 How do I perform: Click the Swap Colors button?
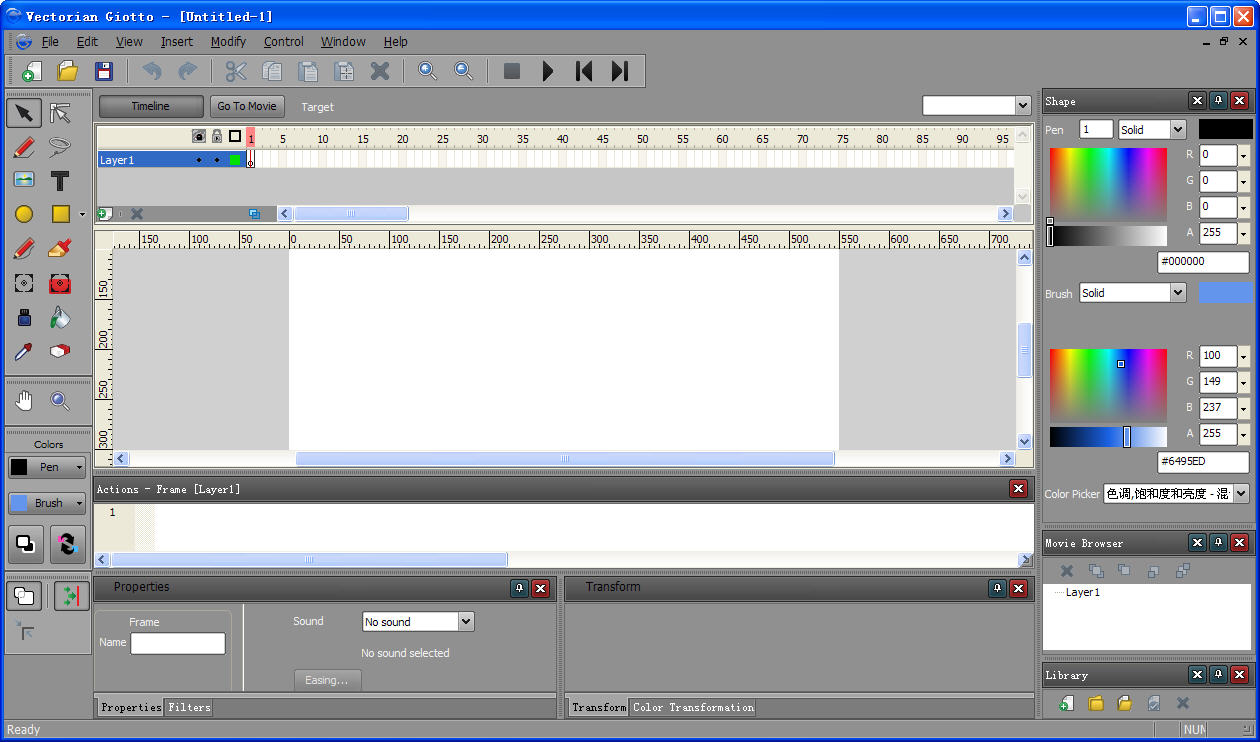[x=67, y=545]
